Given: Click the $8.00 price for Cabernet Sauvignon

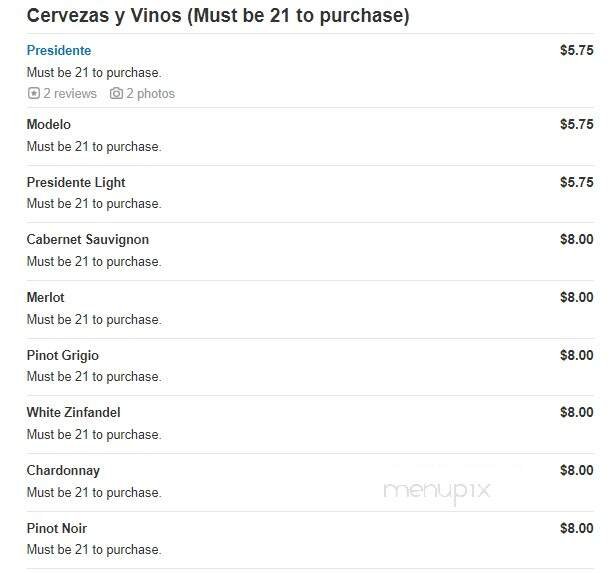Looking at the screenshot, I should tap(576, 239).
